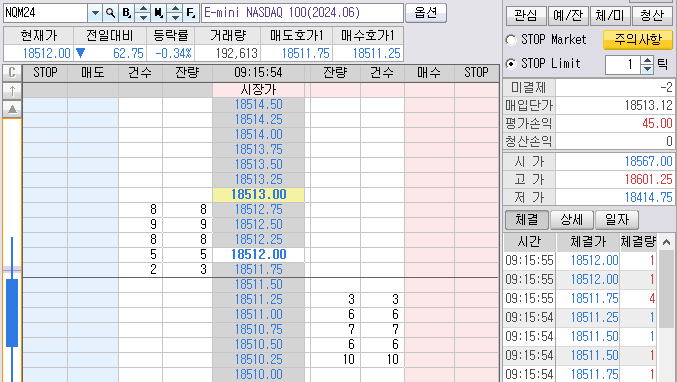Viewport: 677px width, 382px height.
Task: Click price 18511.50 in the order ladder
Action: click(258, 285)
